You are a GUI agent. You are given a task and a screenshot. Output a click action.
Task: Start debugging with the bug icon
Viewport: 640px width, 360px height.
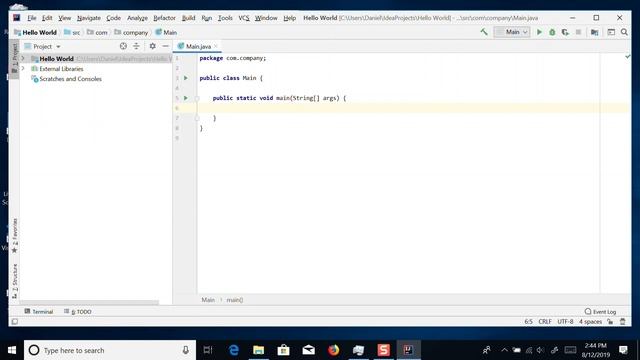point(552,32)
